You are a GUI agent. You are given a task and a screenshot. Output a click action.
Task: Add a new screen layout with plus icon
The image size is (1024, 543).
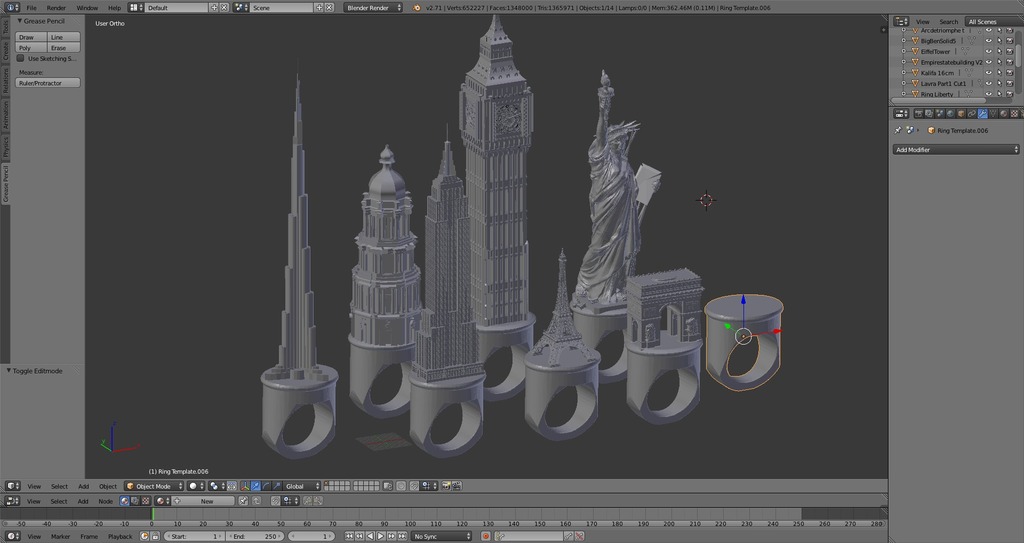click(x=214, y=8)
